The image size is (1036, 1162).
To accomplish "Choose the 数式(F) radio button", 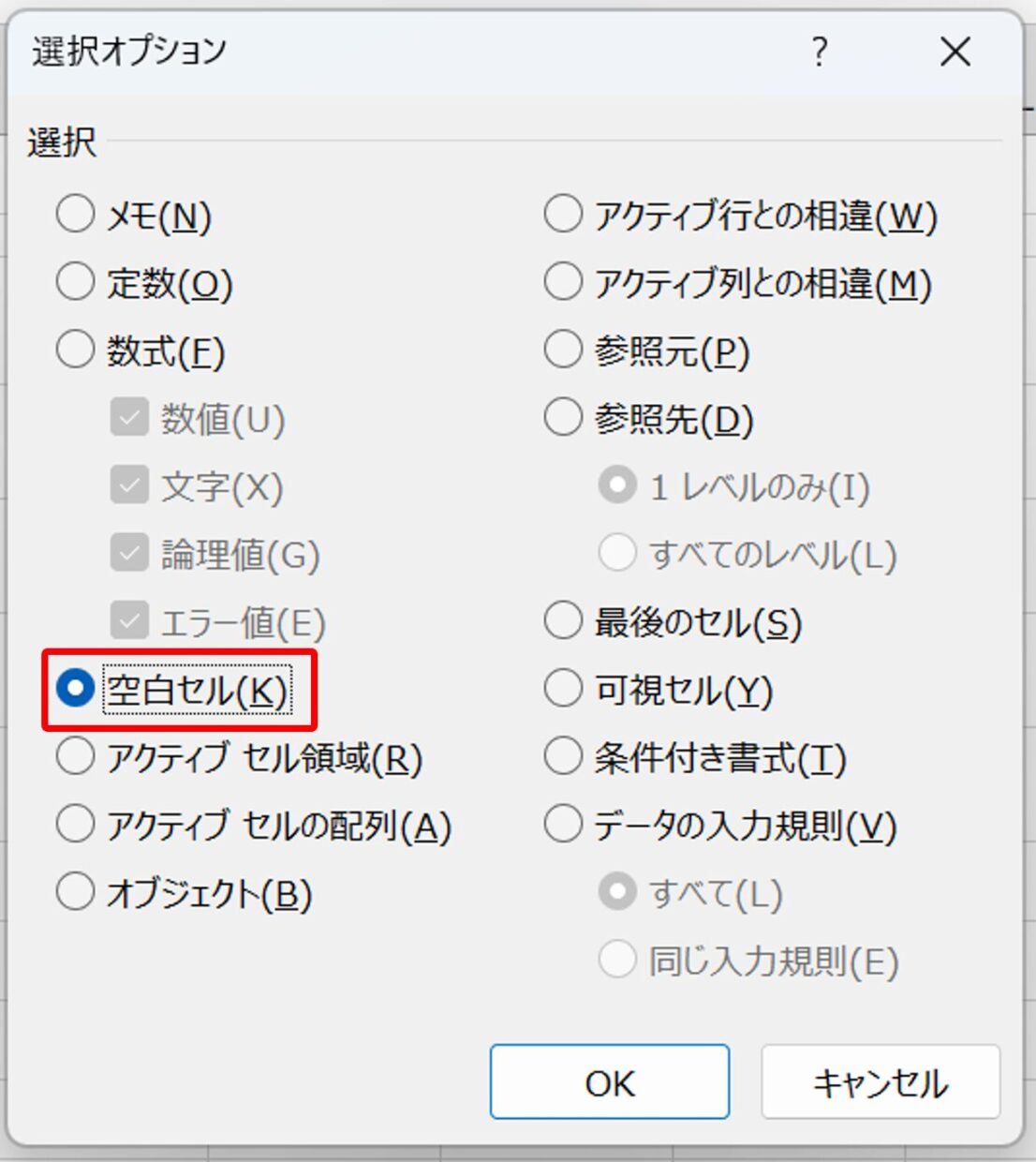I will pos(75,350).
